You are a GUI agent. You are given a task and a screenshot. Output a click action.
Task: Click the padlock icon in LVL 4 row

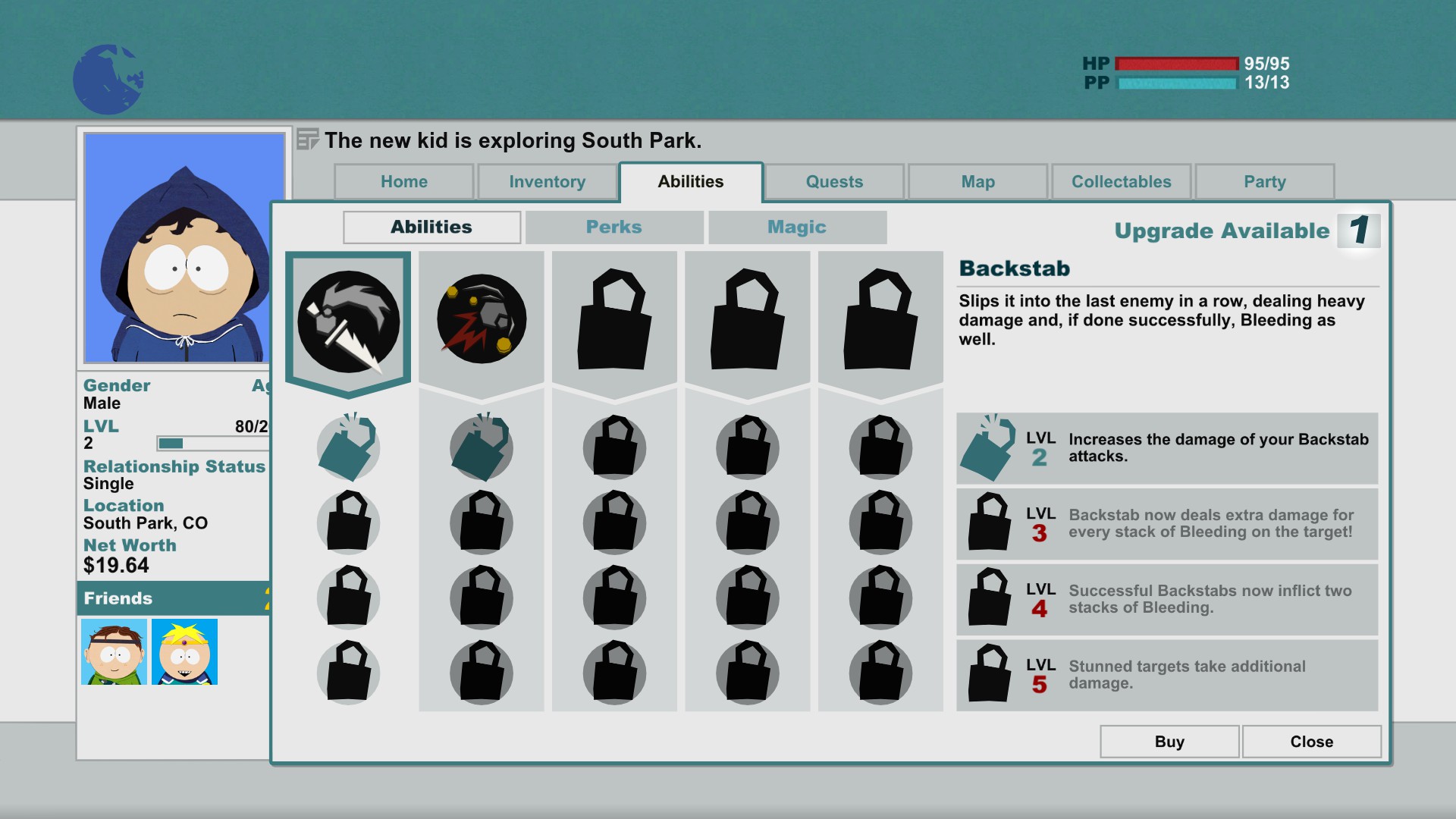[x=990, y=598]
